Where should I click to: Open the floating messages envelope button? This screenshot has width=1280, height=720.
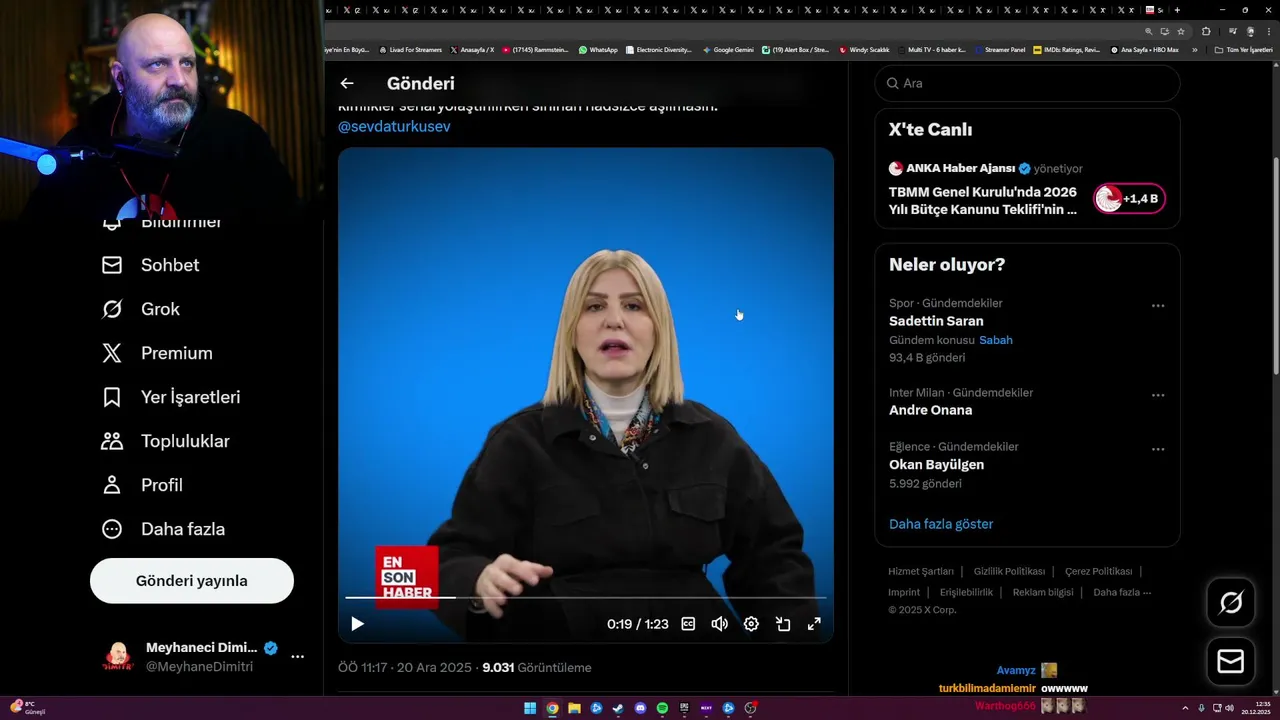click(1231, 662)
